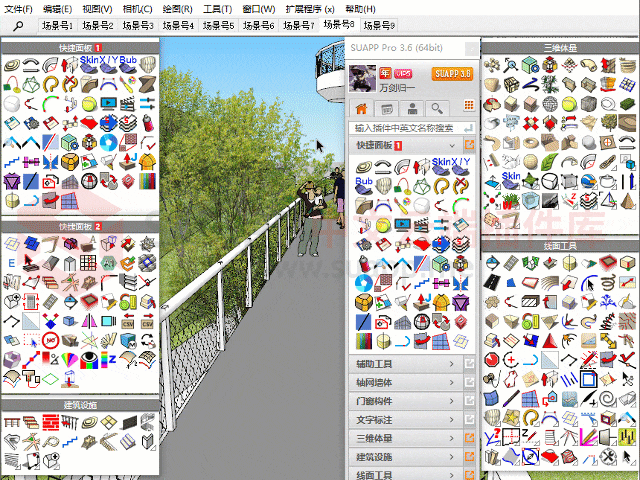The image size is (640, 480).
Task: Click the red stop sign icon in 线面工具
Action: (491, 359)
